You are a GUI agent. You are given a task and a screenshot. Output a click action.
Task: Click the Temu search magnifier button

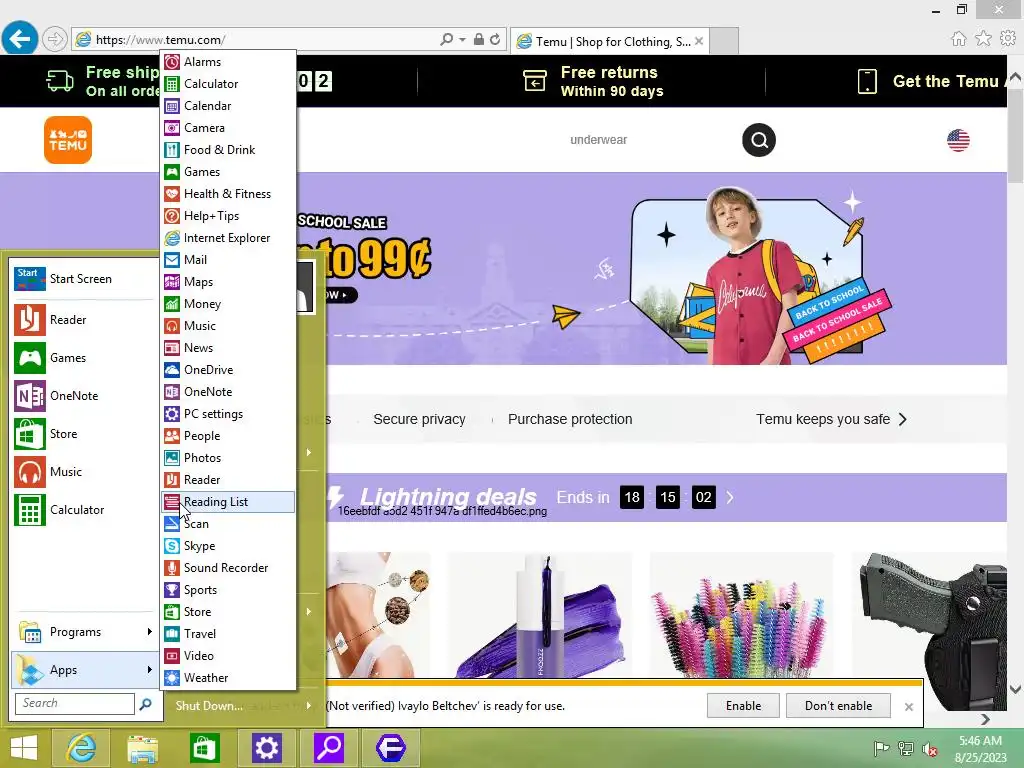759,140
